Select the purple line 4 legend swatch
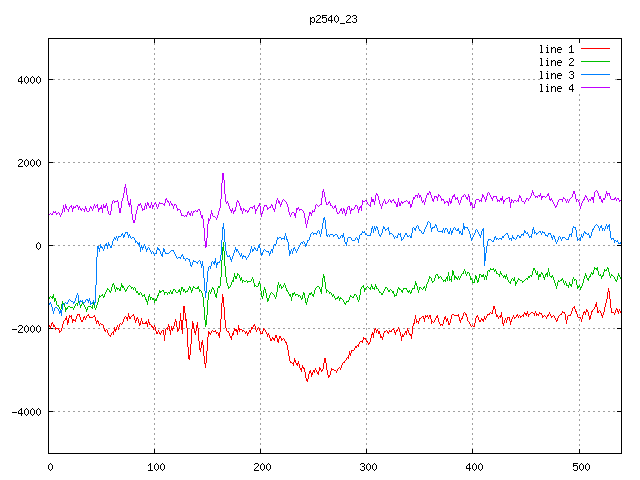The image size is (640, 480). [x=596, y=88]
